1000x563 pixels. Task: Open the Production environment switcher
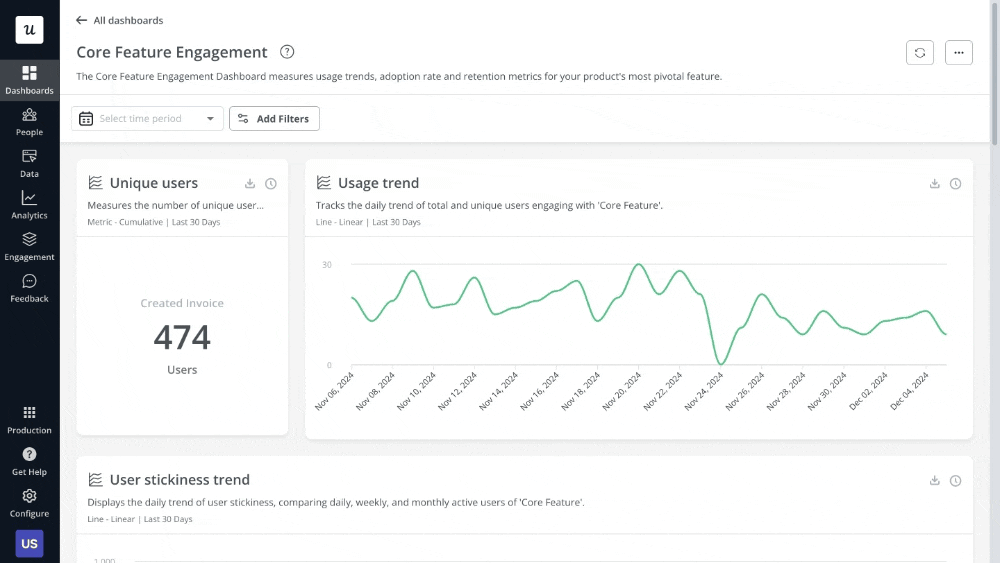click(x=29, y=419)
